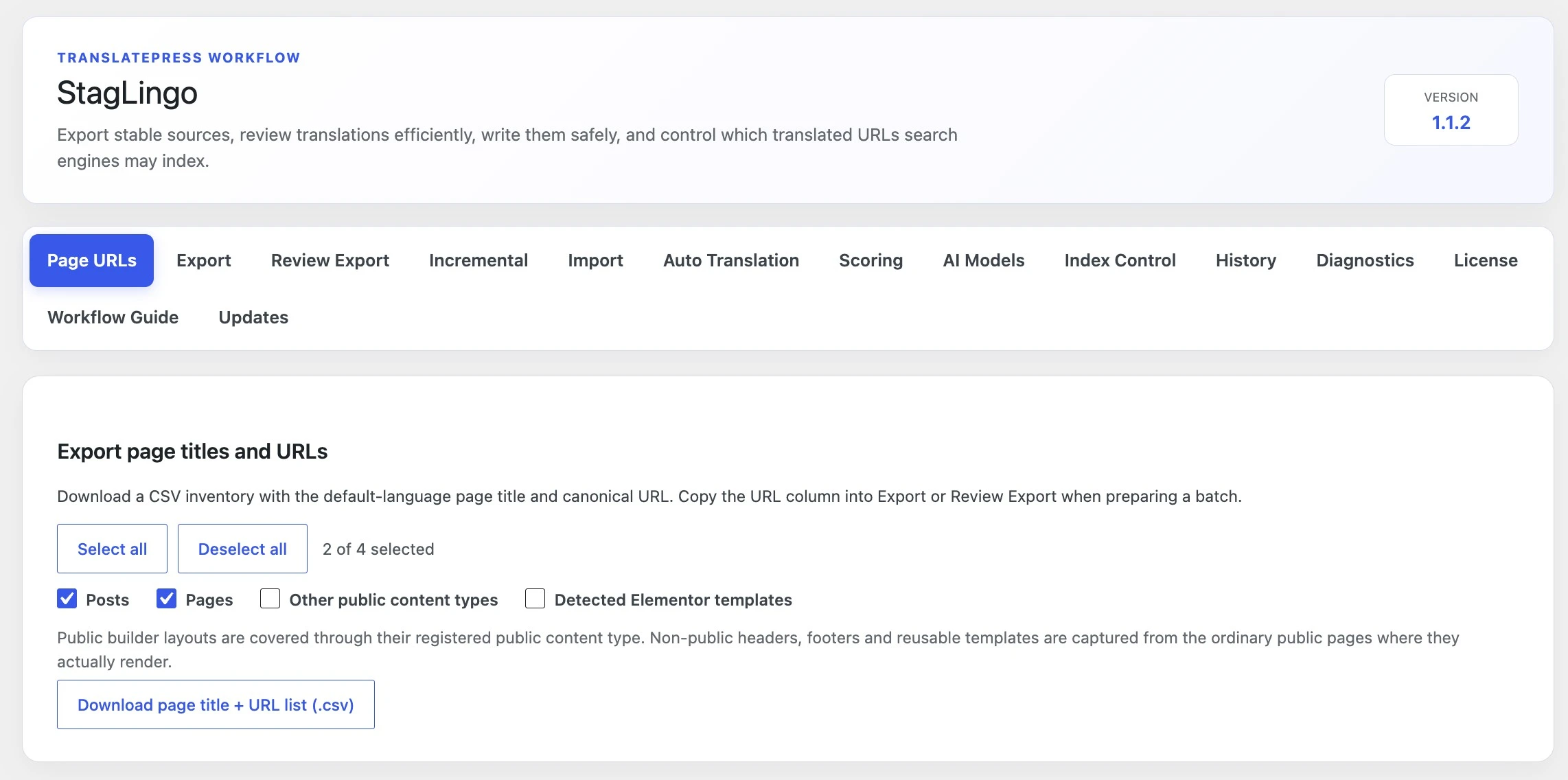Switch to the Export tab
This screenshot has height=780, width=1568.
tap(203, 260)
